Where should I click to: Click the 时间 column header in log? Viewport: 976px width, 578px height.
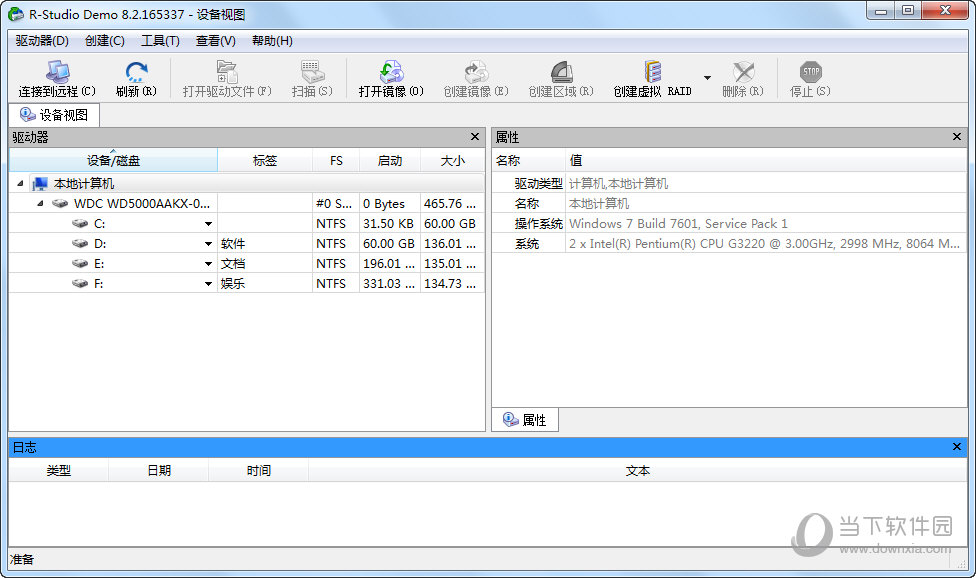pos(258,470)
